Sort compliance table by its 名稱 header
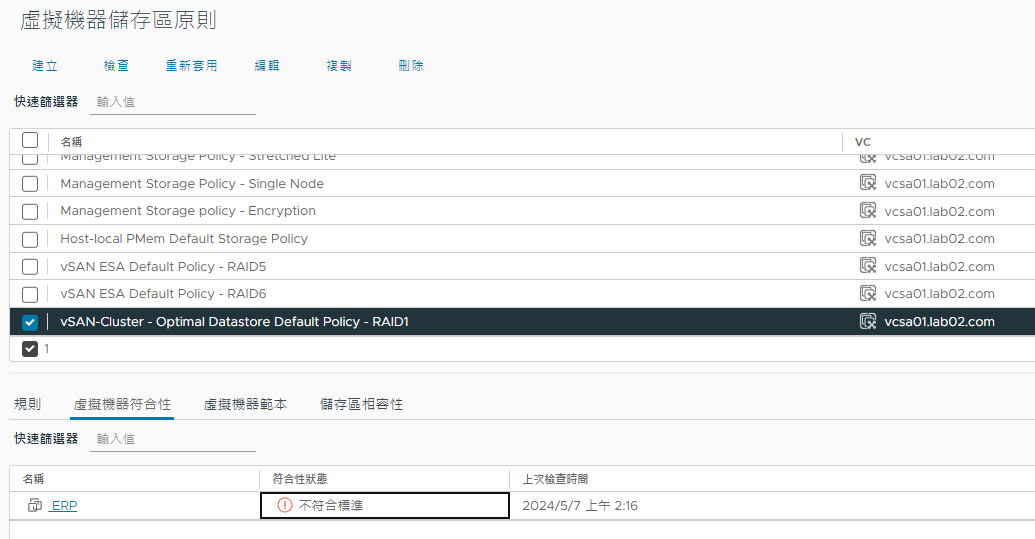The width and height of the screenshot is (1035, 539). click(x=33, y=479)
